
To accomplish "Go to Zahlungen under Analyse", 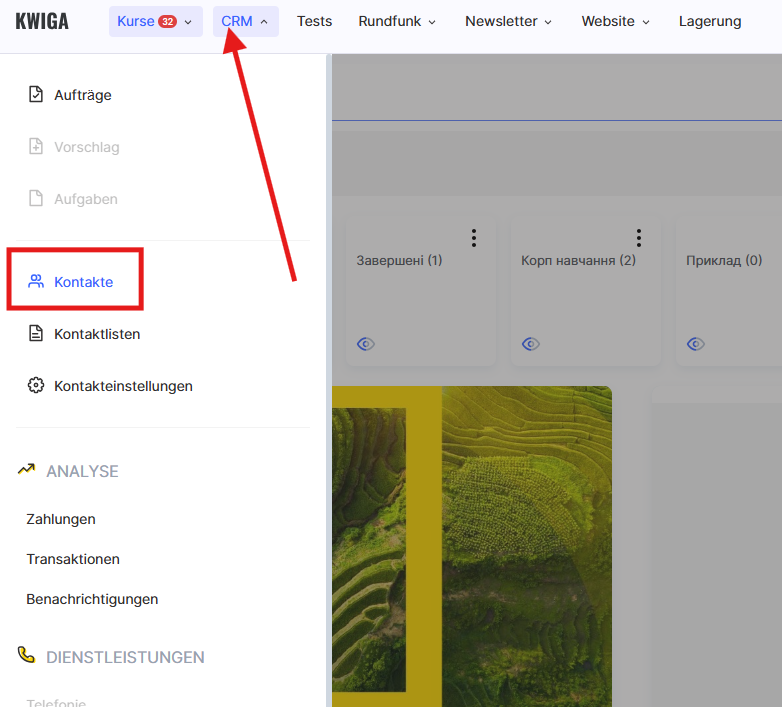I will click(x=61, y=519).
